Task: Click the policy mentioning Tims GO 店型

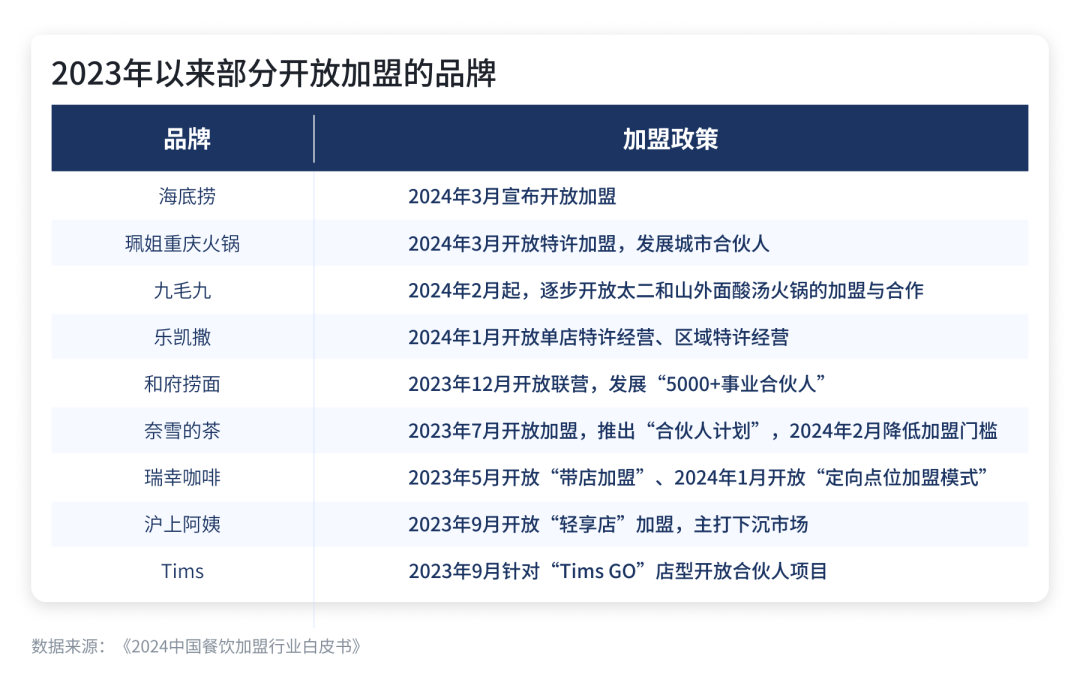Action: [617, 571]
